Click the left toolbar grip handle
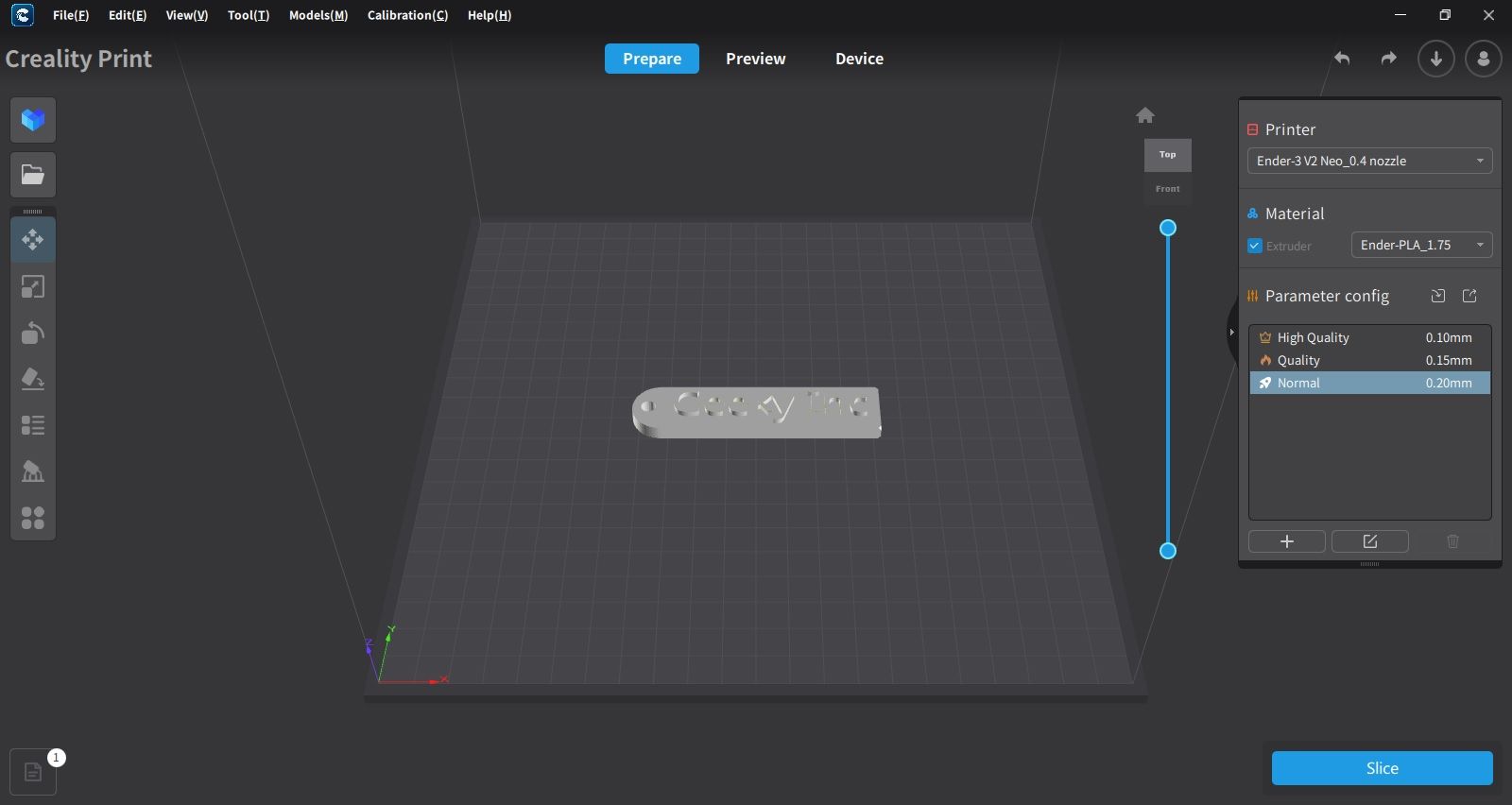Screen dimensions: 1512x805 (33, 212)
